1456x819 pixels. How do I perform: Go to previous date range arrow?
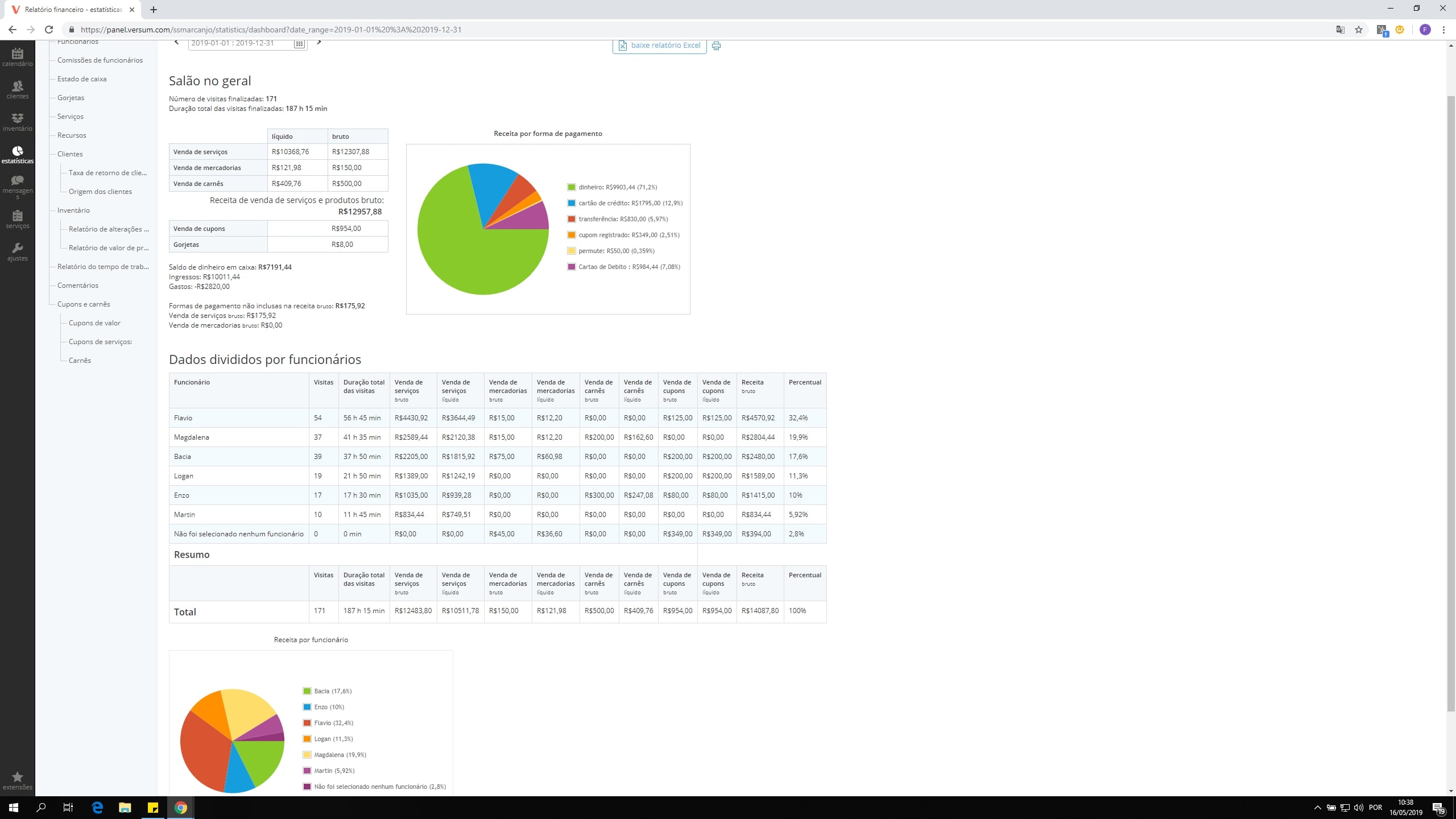coord(176,42)
